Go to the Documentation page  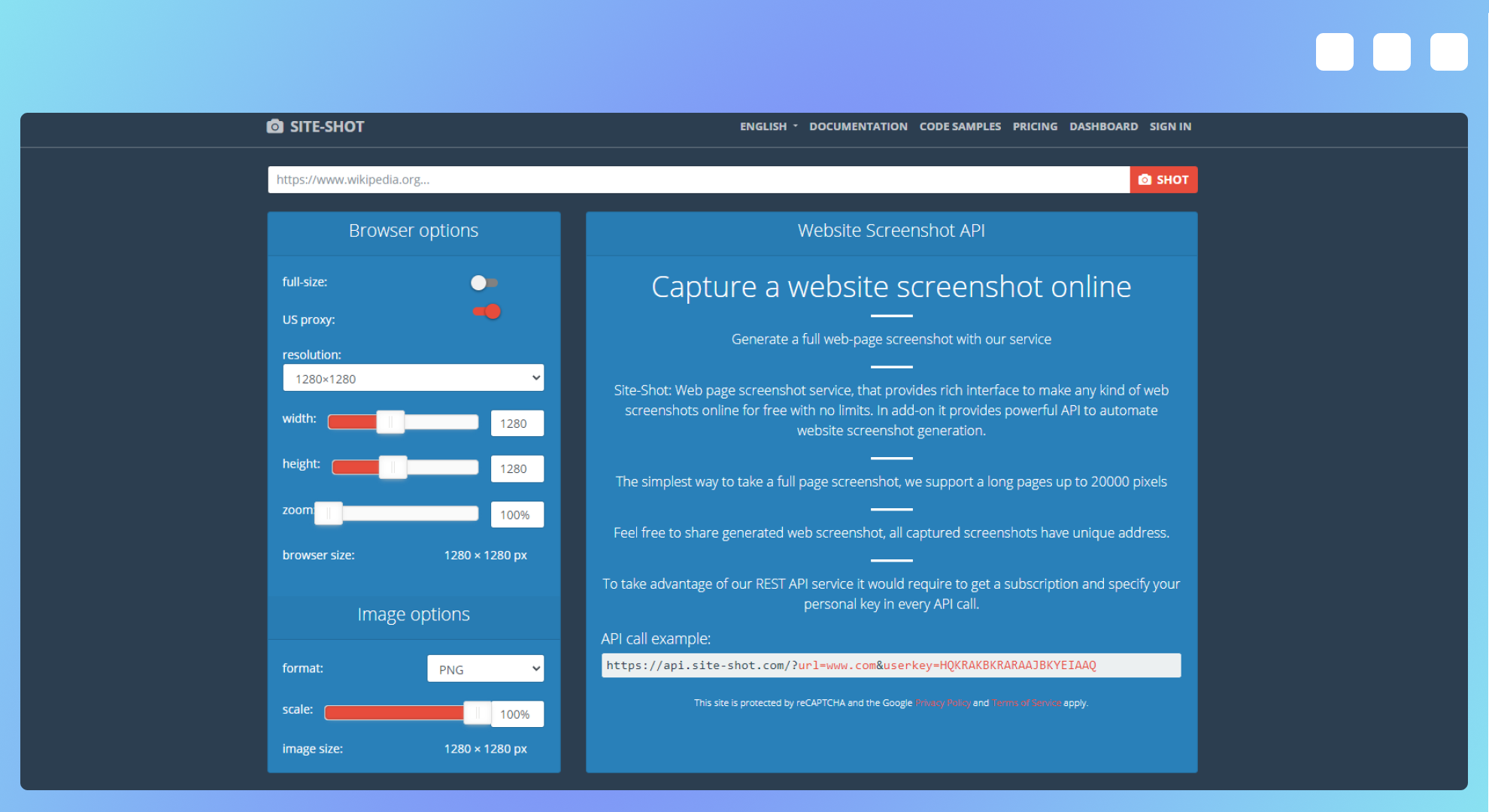pos(858,126)
